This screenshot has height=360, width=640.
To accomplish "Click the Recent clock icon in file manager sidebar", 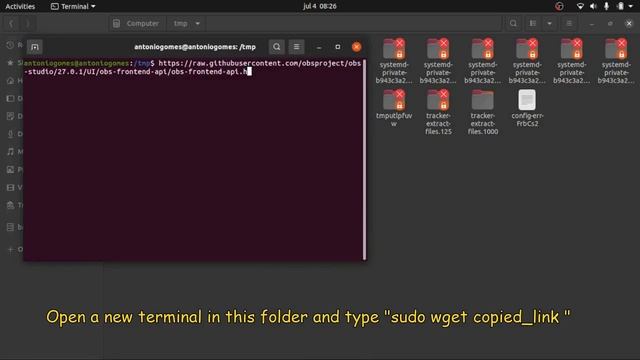I will click(10, 45).
